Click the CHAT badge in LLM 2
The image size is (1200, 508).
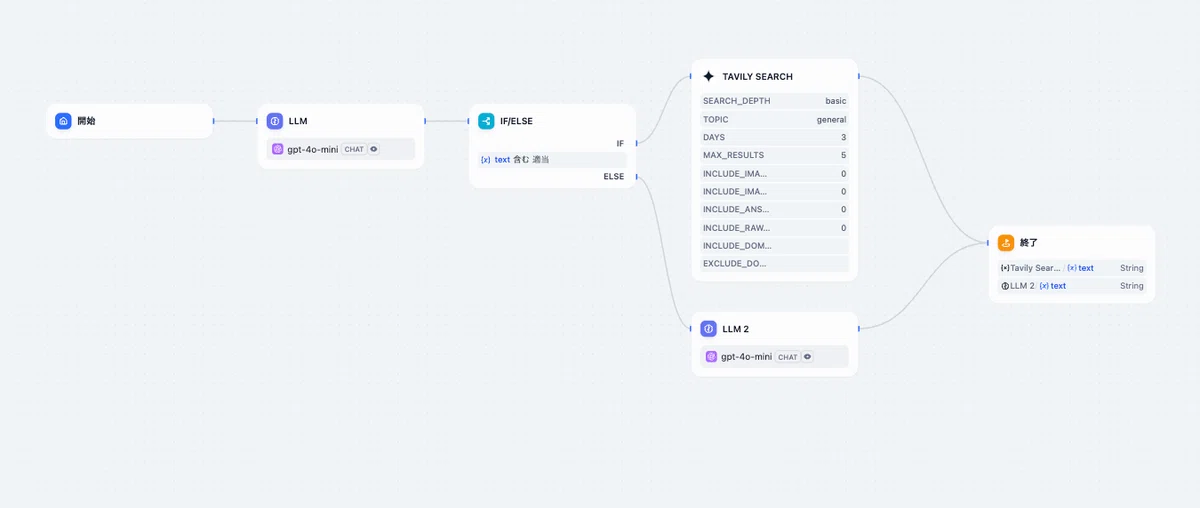788,357
